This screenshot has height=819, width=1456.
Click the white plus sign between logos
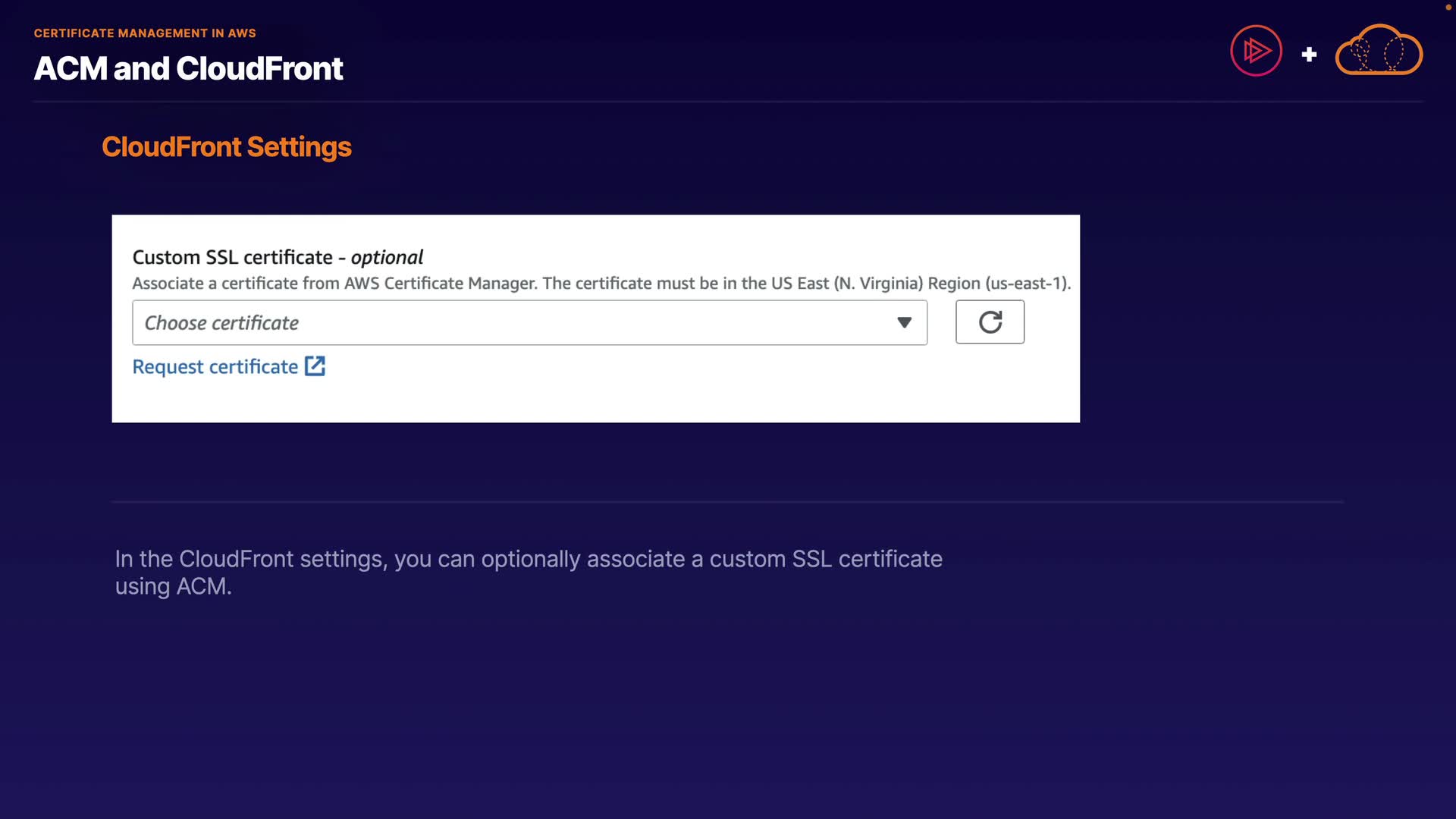[x=1309, y=55]
